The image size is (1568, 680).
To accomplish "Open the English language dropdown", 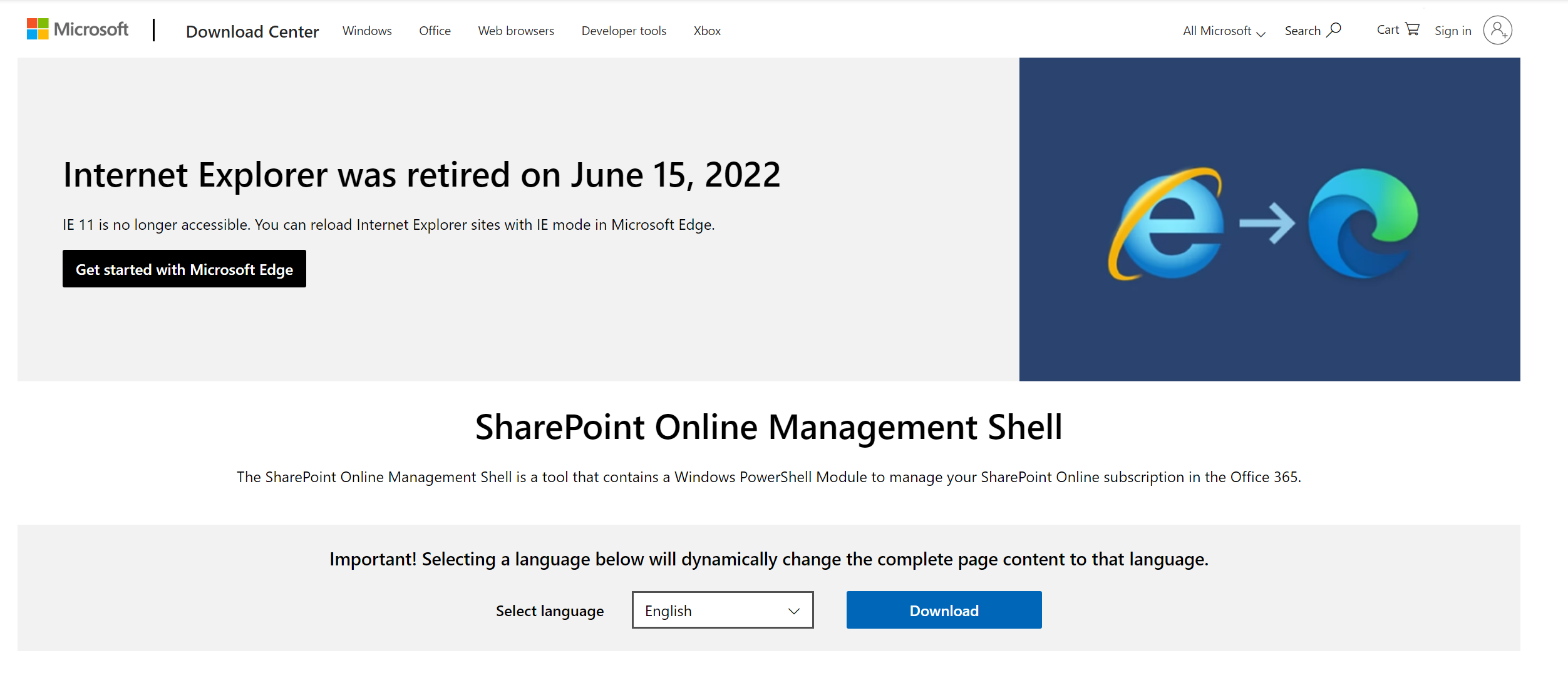I will (x=722, y=610).
